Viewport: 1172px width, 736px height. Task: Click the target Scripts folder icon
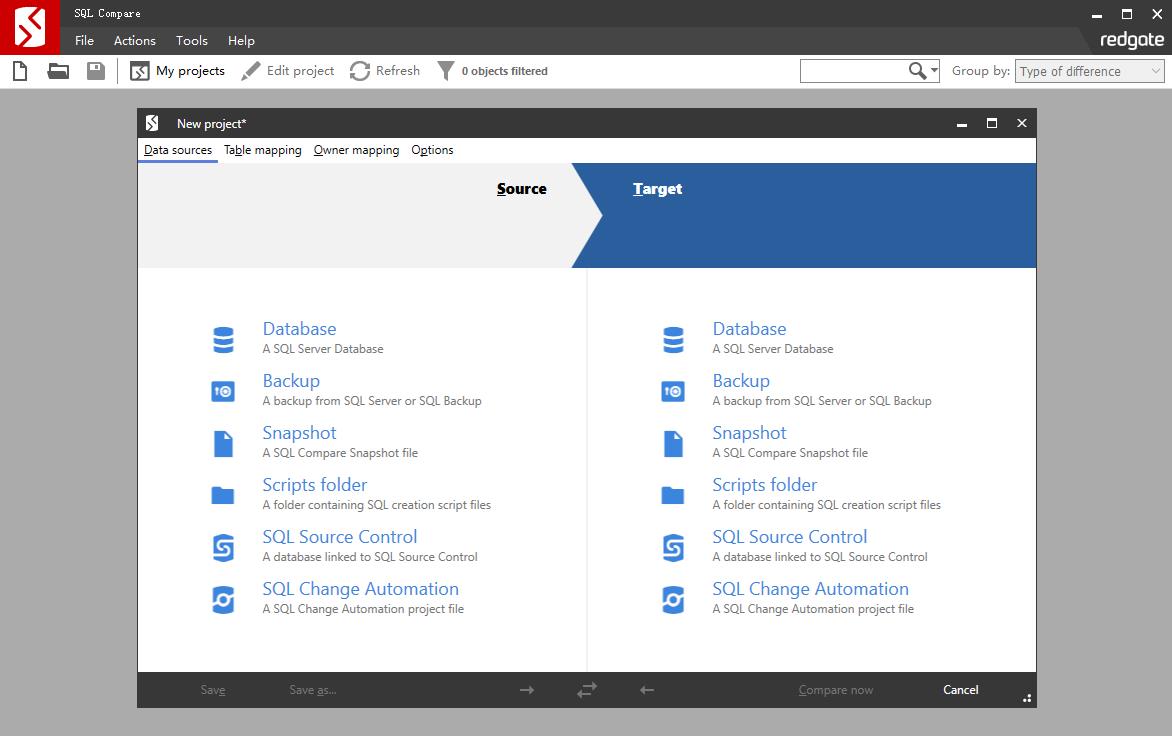[673, 496]
